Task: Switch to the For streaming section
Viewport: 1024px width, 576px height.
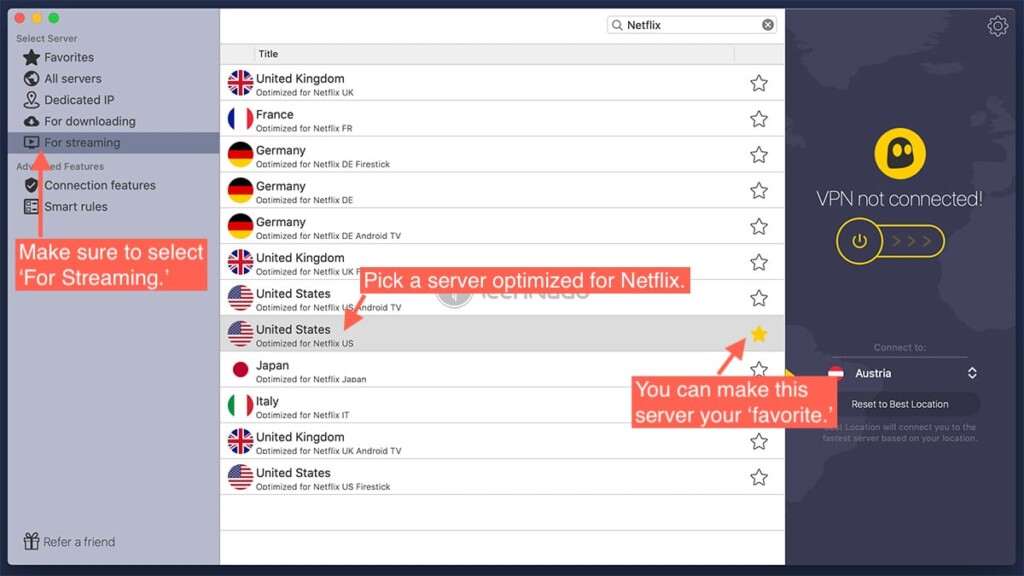Action: pos(114,142)
